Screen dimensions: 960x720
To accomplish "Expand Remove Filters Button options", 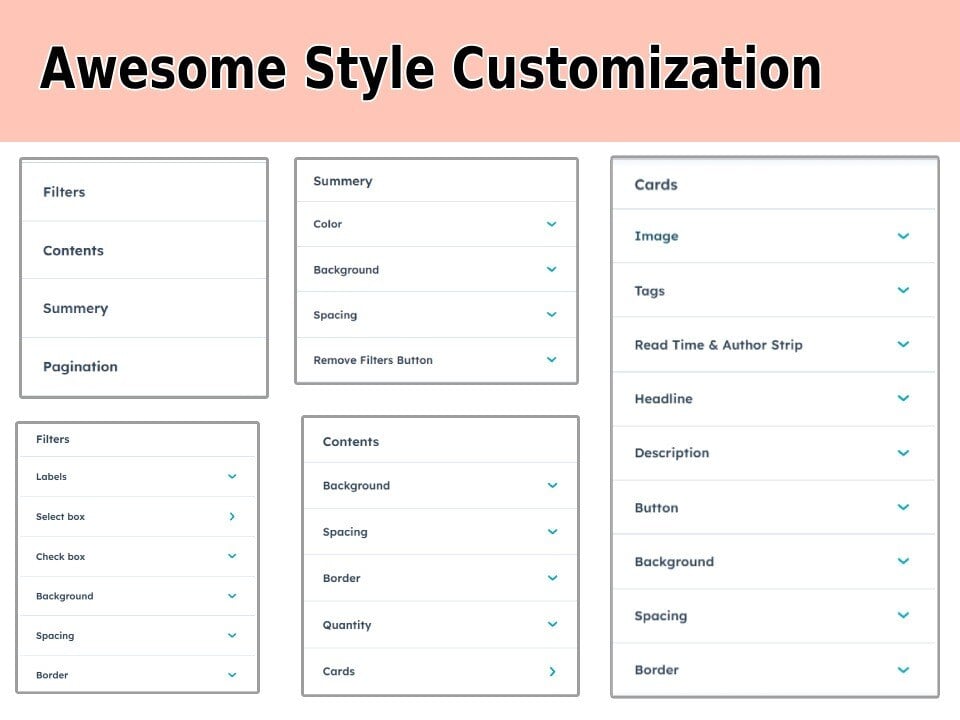I will point(551,360).
